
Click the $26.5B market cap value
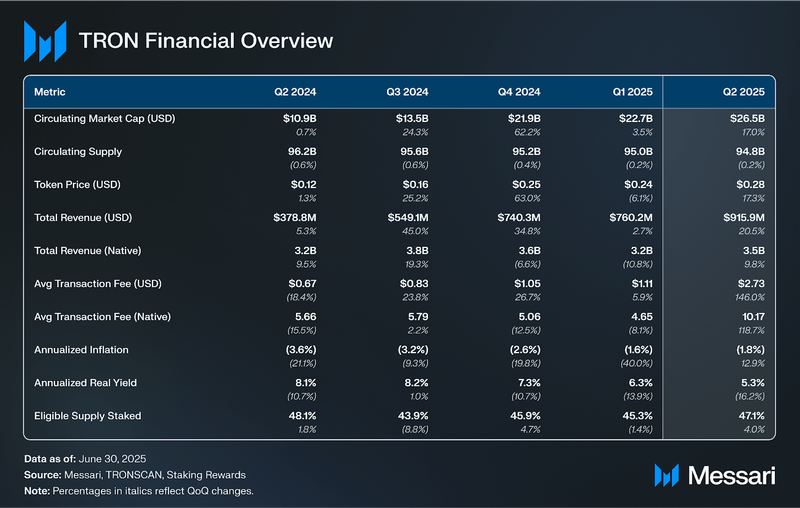[x=747, y=118]
